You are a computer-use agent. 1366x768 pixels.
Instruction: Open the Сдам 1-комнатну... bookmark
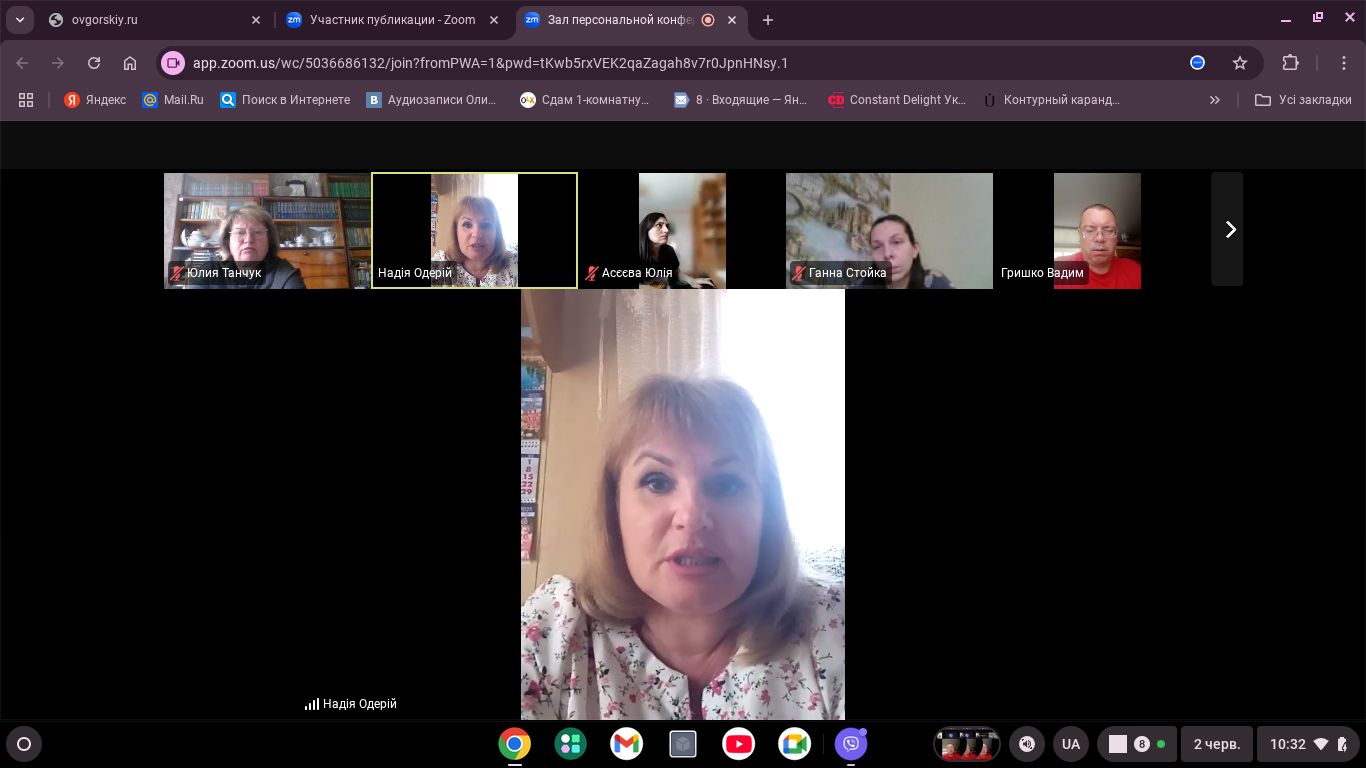[585, 100]
